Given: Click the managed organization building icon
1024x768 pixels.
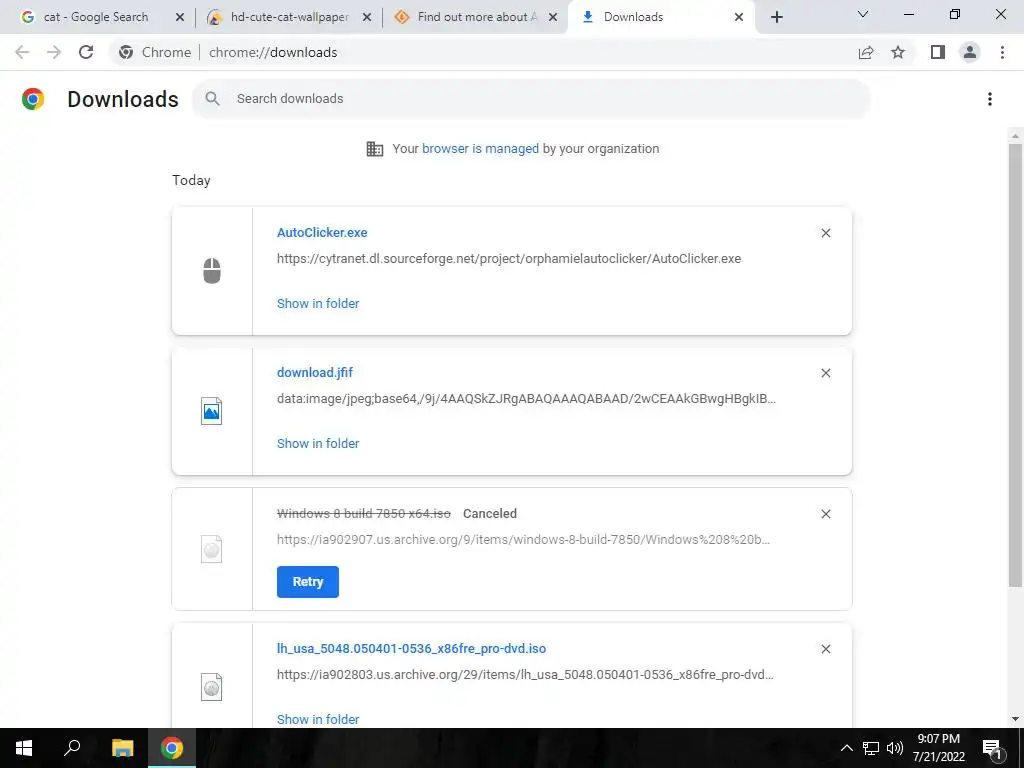Looking at the screenshot, I should (x=375, y=149).
